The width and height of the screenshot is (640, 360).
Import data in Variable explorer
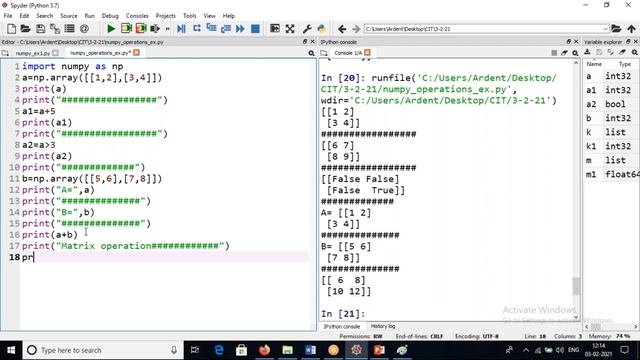pyautogui.click(x=587, y=52)
